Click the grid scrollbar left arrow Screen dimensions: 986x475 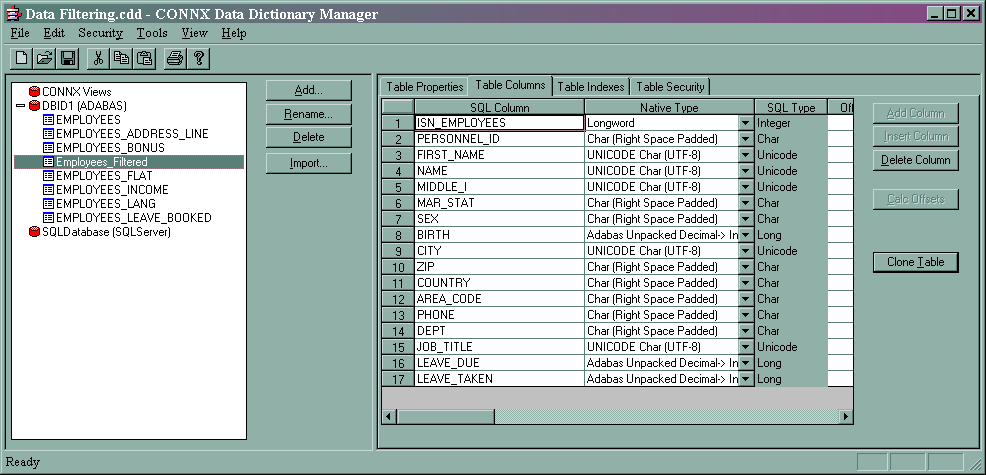389,416
